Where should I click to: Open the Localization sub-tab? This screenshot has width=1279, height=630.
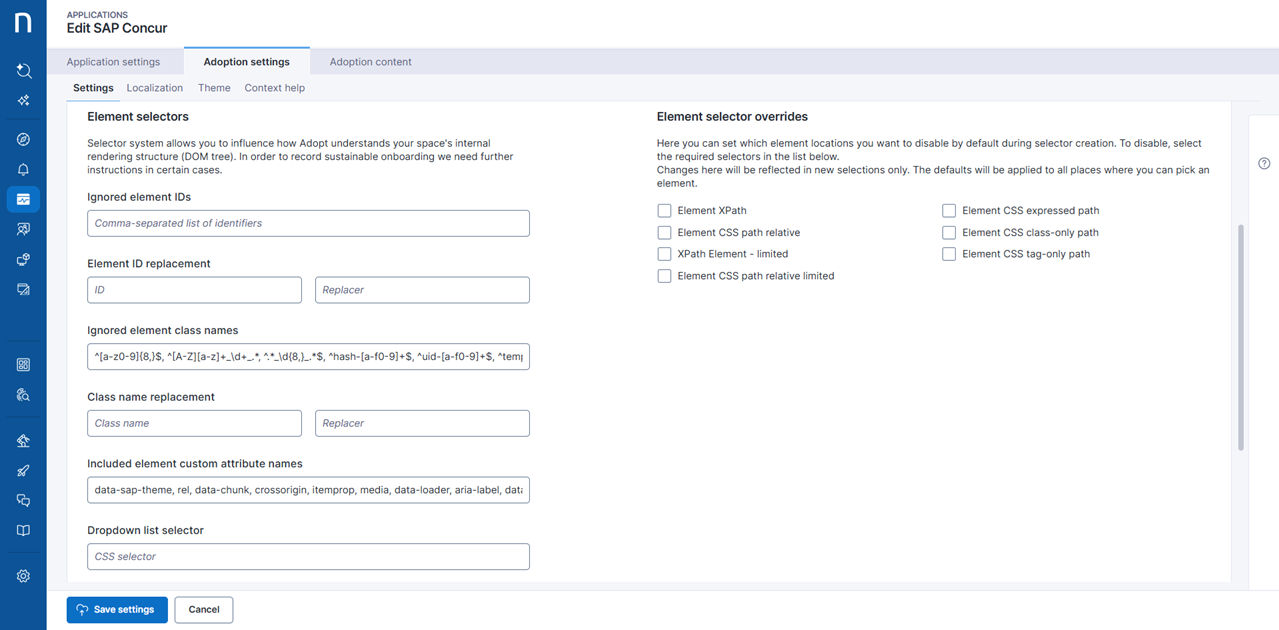coord(154,88)
